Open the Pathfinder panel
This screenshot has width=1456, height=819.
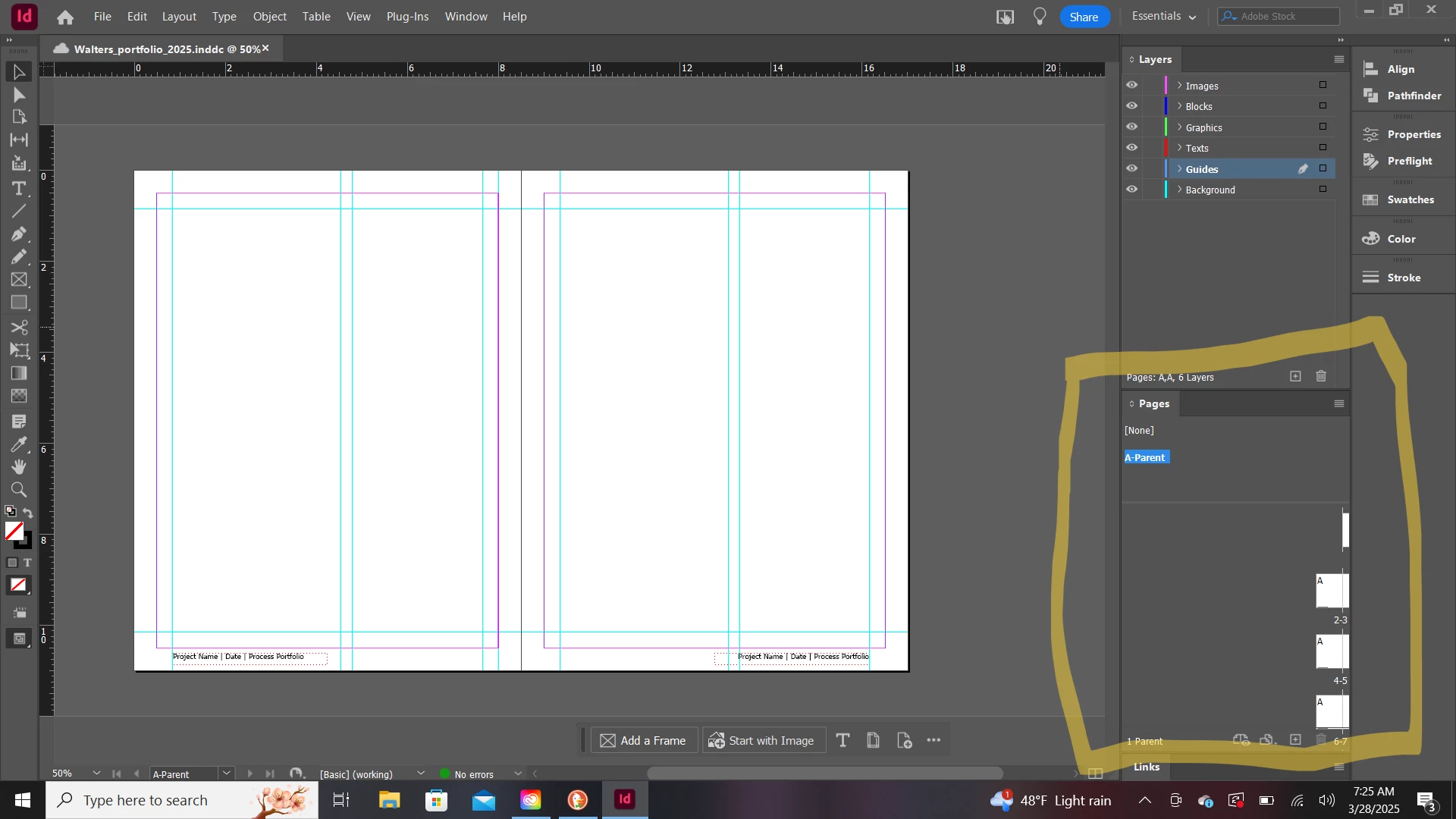click(1403, 96)
